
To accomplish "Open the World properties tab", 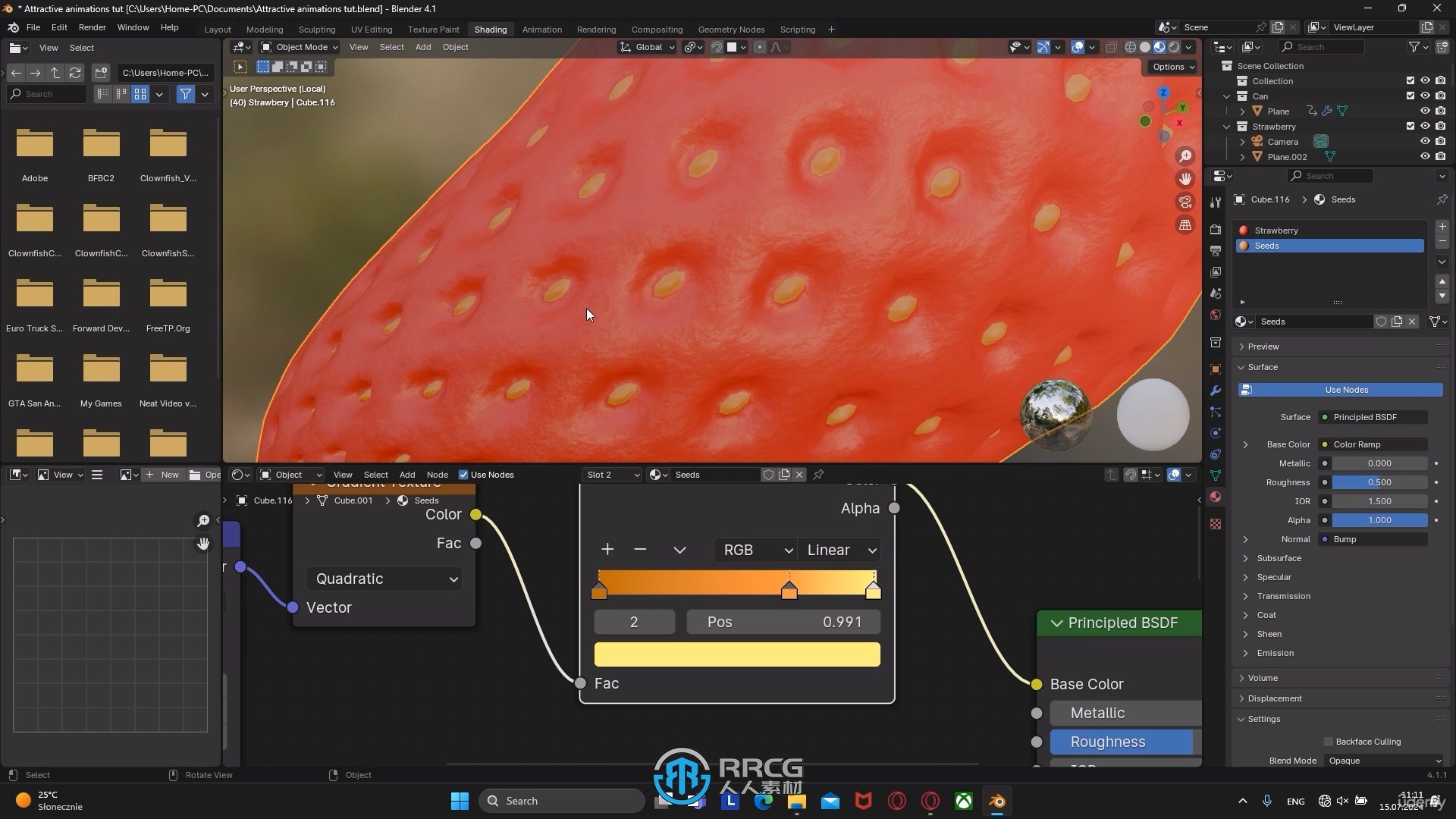I will pos(1216,315).
